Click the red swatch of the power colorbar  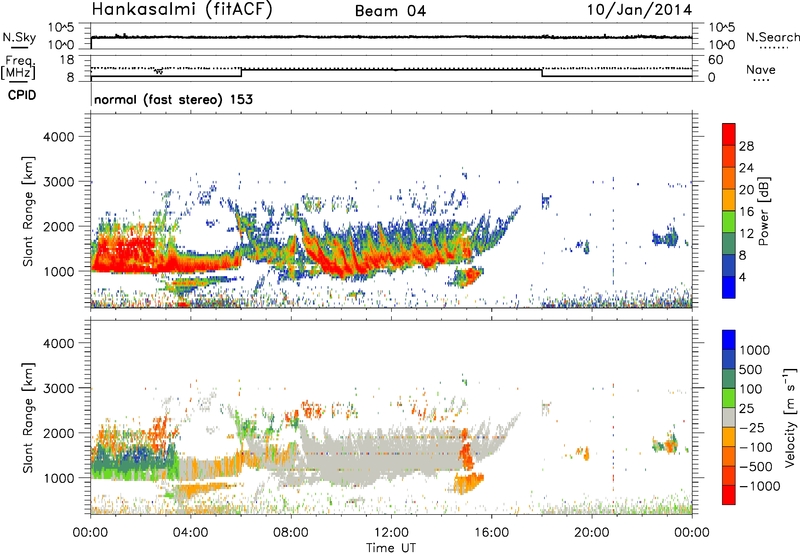coord(729,135)
